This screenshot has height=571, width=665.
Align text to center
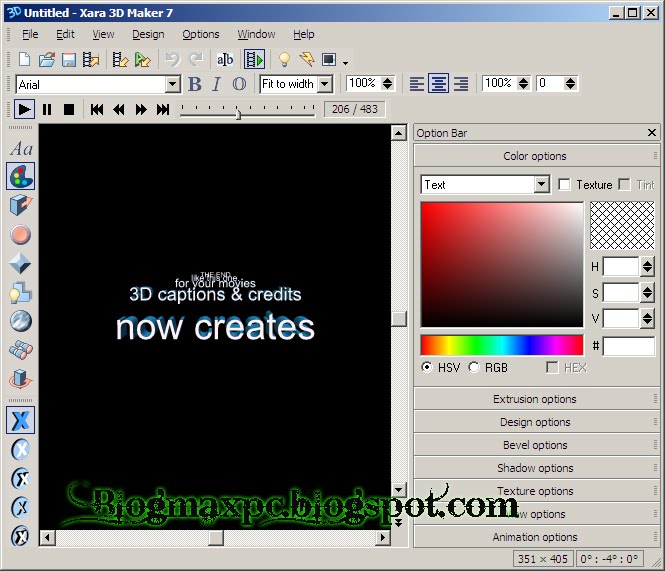click(x=438, y=84)
